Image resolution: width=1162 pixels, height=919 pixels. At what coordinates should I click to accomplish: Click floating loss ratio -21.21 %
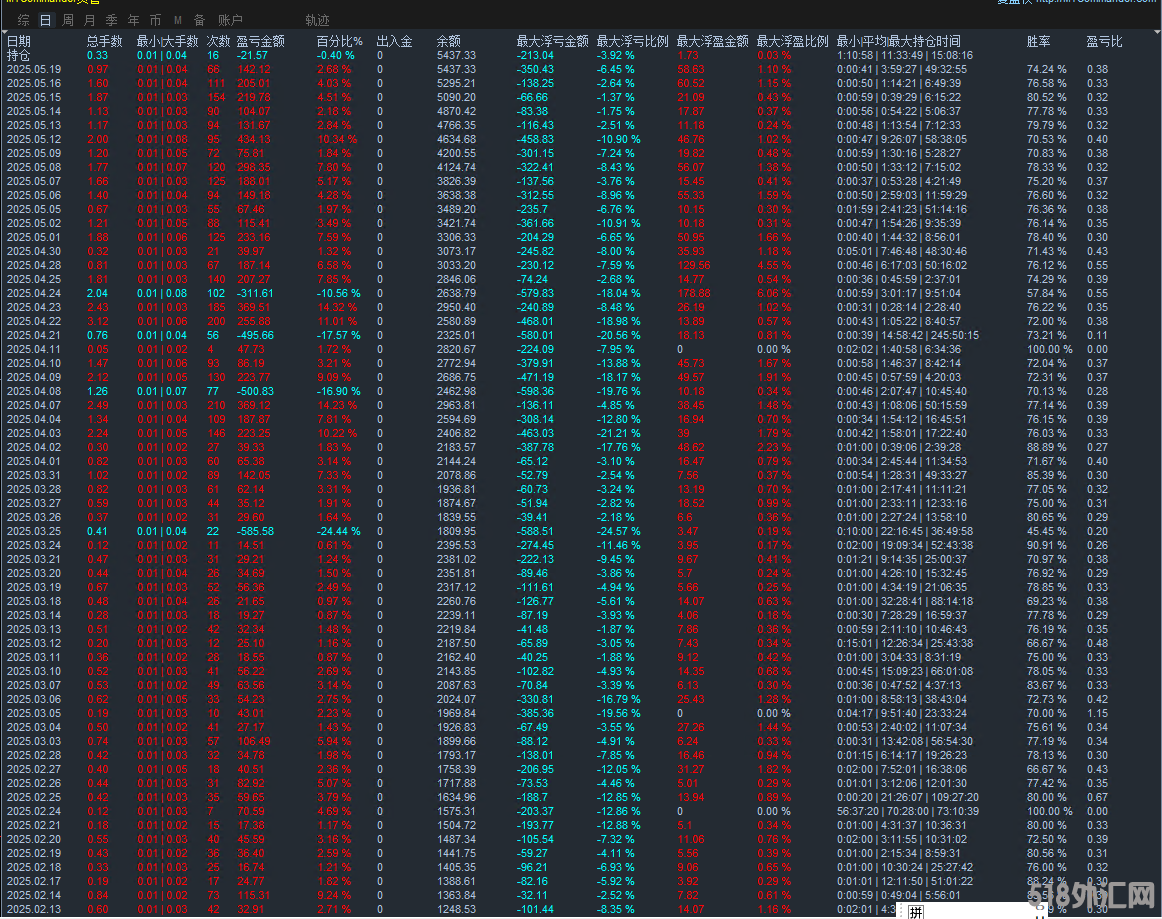(619, 434)
